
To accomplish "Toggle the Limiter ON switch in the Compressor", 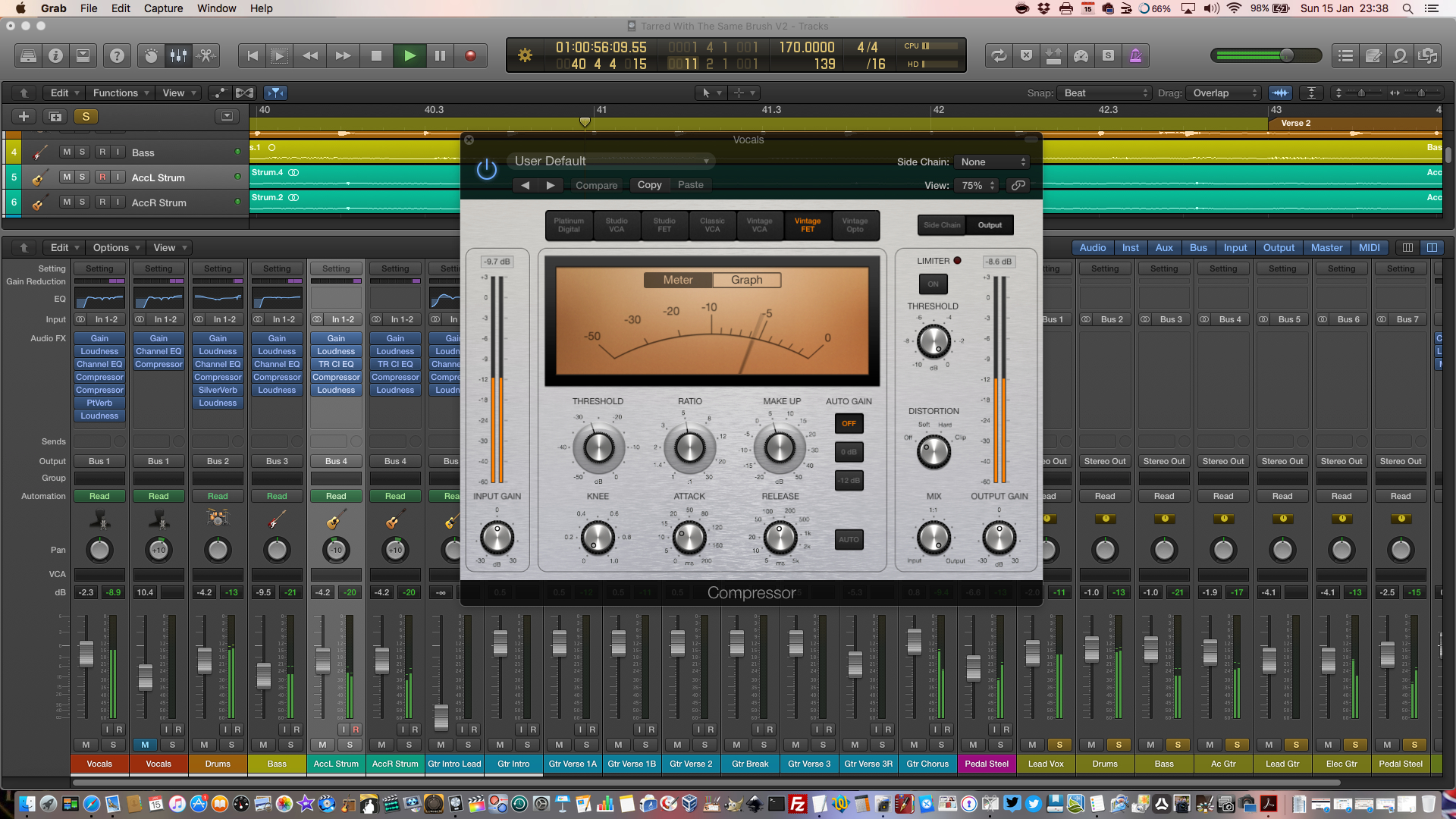I will [x=933, y=284].
